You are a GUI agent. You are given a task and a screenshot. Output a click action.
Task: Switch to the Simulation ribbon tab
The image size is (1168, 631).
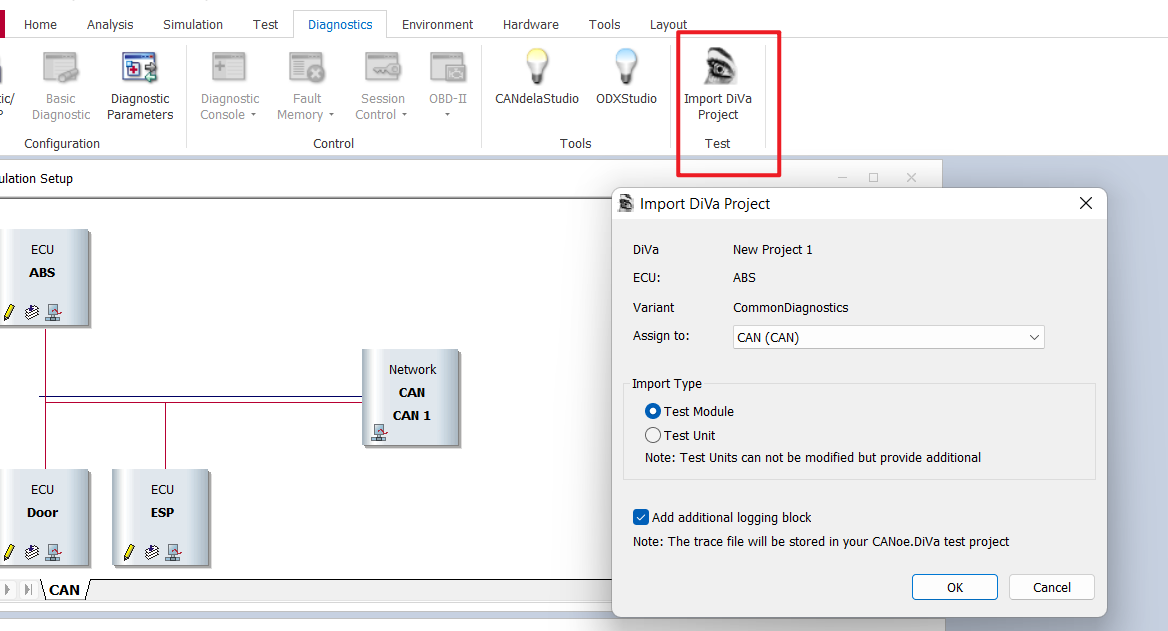[193, 25]
